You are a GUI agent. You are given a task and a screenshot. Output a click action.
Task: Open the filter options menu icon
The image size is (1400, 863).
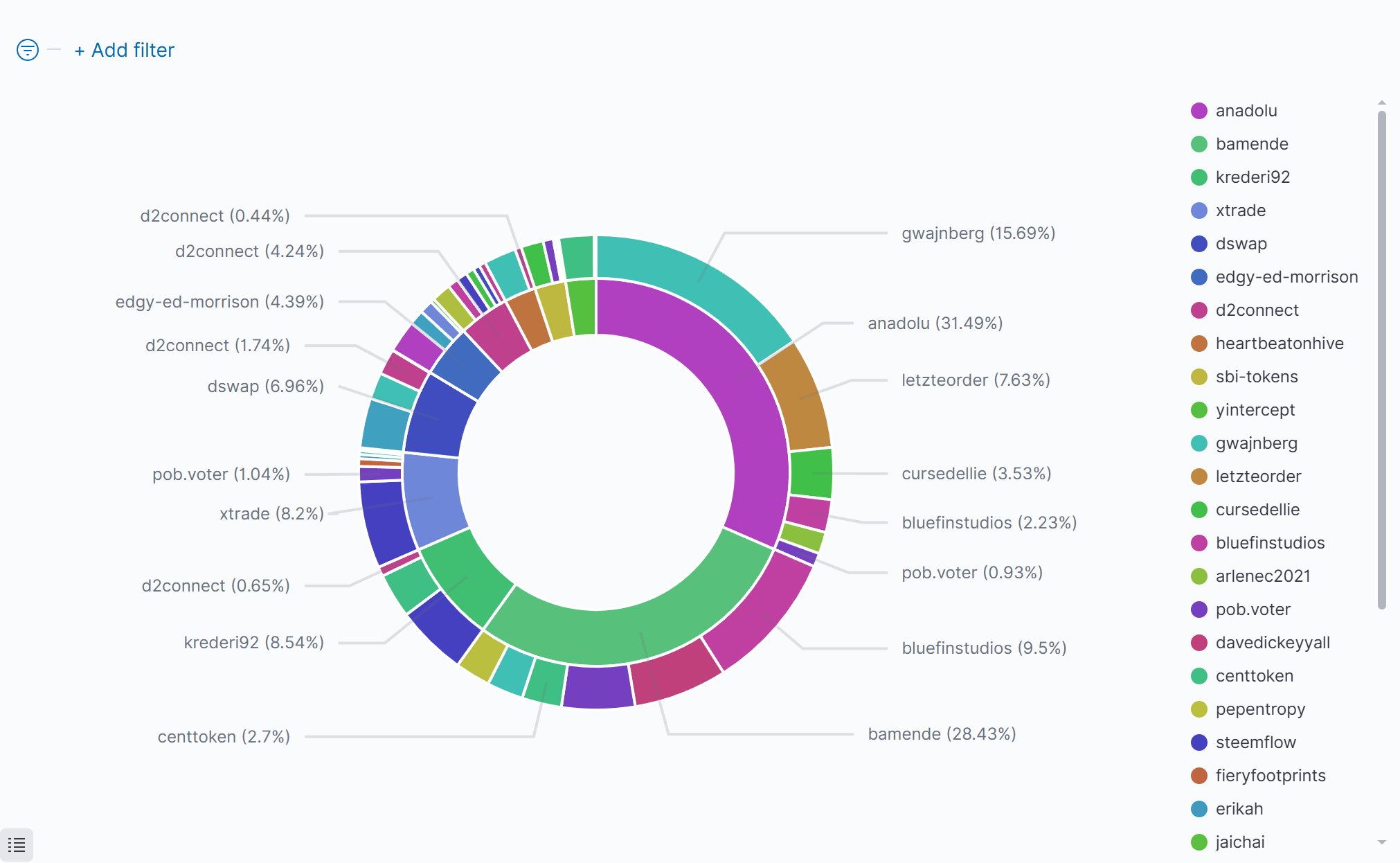[28, 50]
